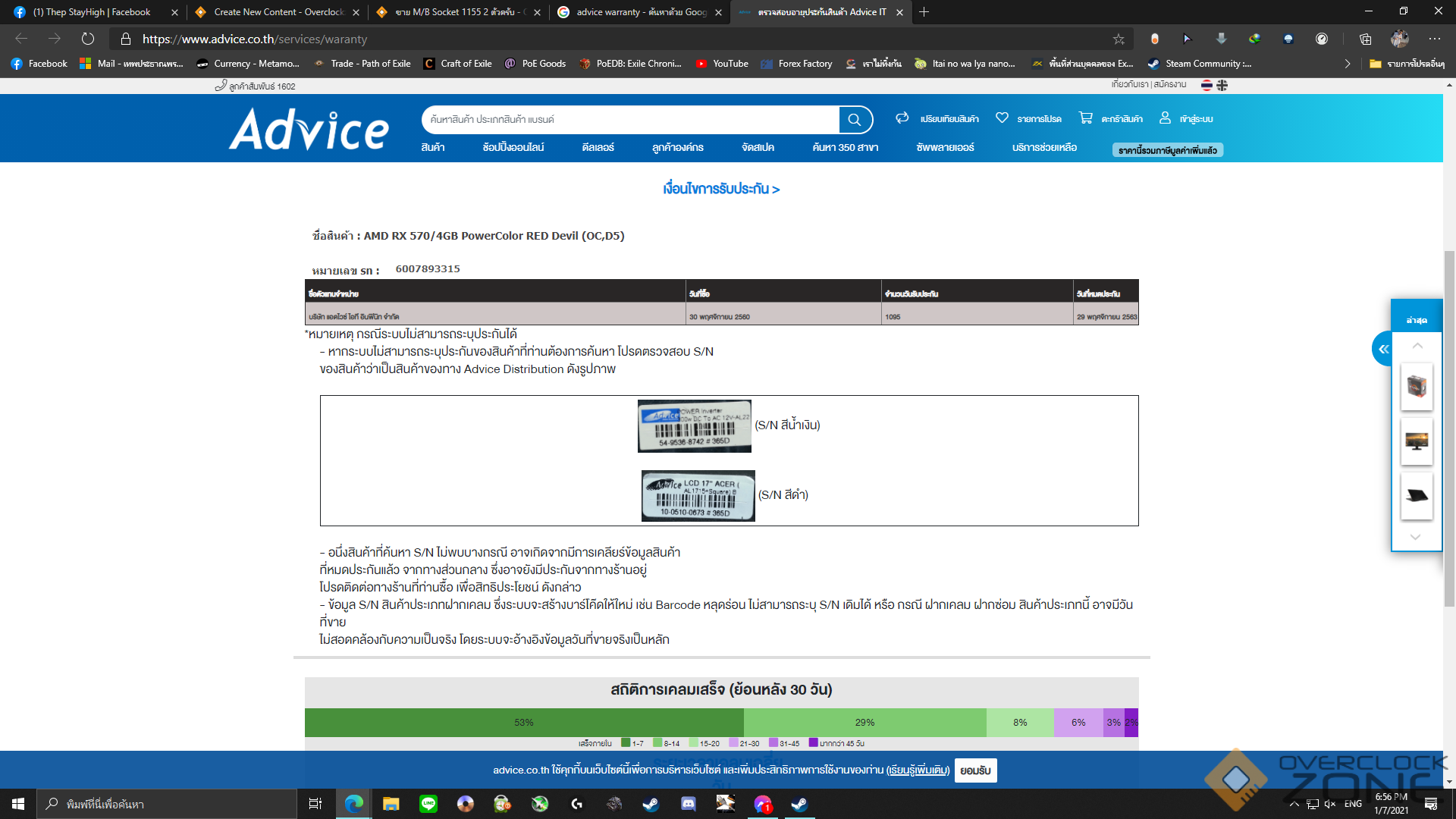Open the wishlist heart icon
This screenshot has width=1456, height=819.
[x=1002, y=118]
